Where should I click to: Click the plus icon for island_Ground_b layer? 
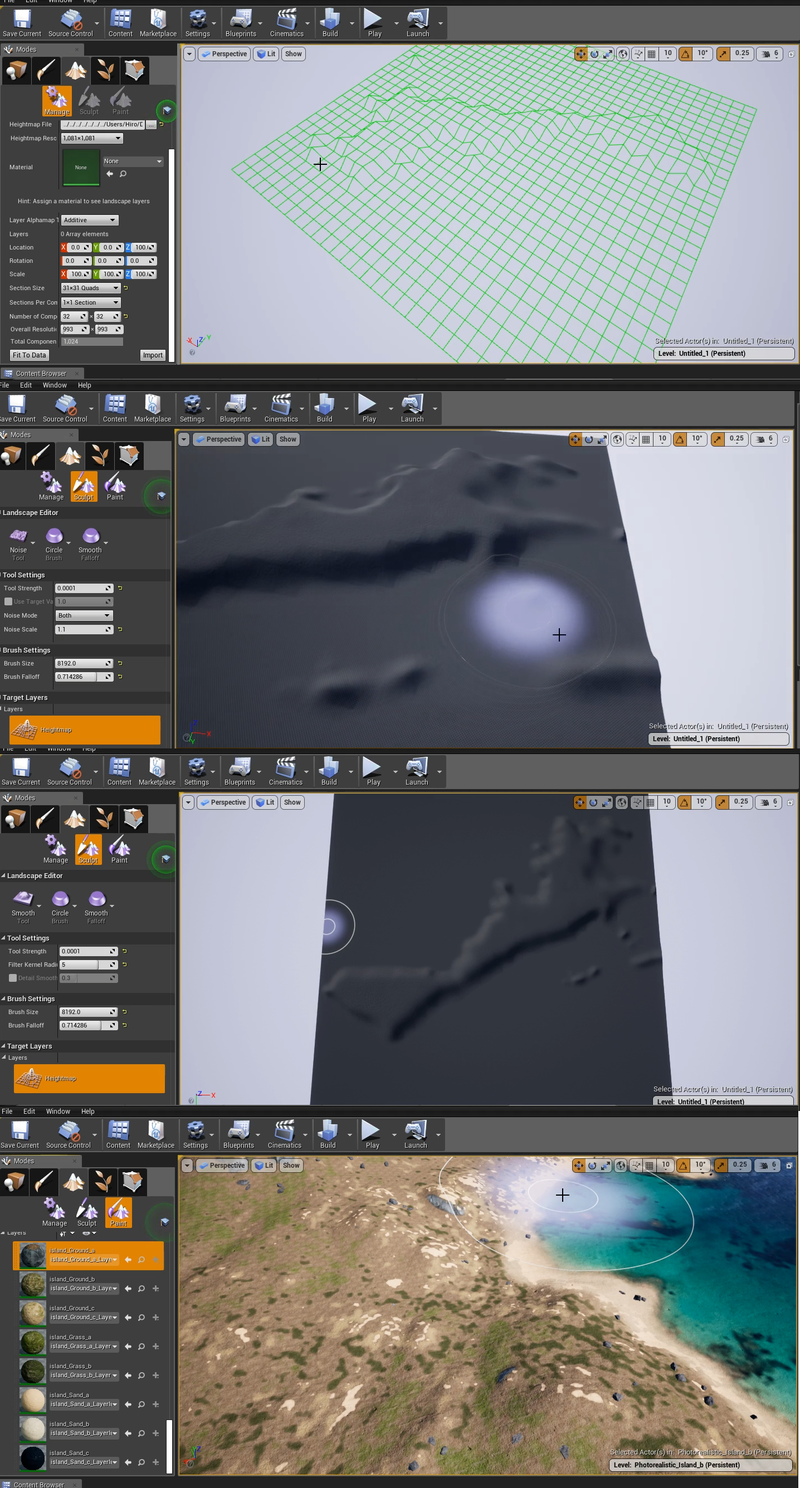click(x=155, y=1289)
